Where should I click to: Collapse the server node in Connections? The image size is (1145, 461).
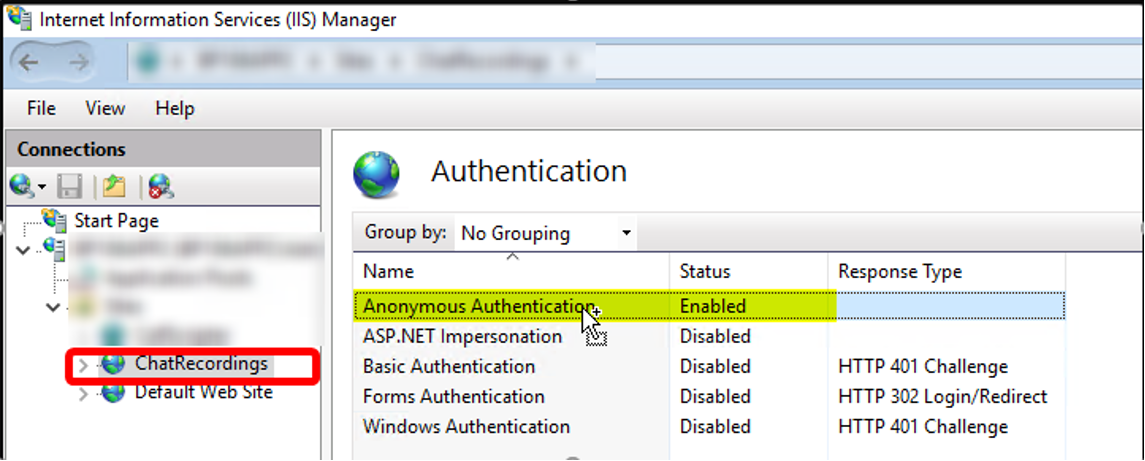(x=23, y=250)
